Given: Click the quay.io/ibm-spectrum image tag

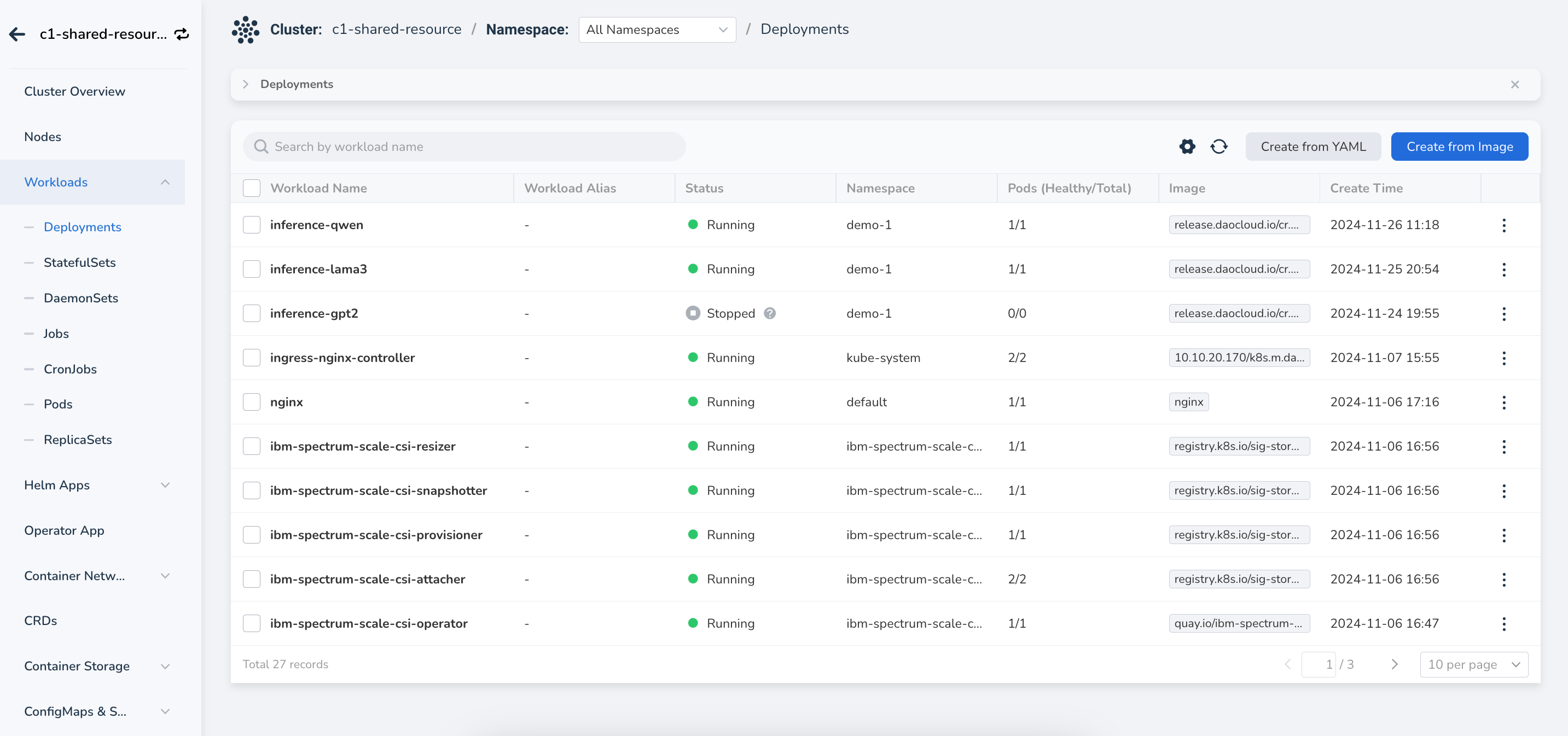Looking at the screenshot, I should [x=1239, y=623].
